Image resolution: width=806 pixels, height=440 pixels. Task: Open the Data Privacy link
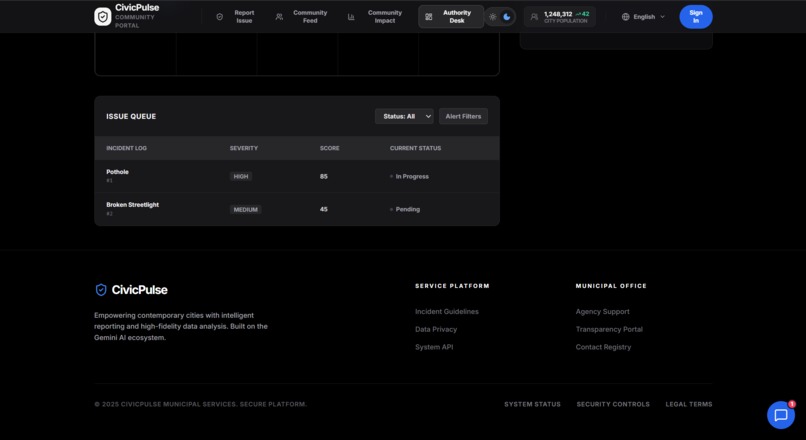(x=436, y=329)
